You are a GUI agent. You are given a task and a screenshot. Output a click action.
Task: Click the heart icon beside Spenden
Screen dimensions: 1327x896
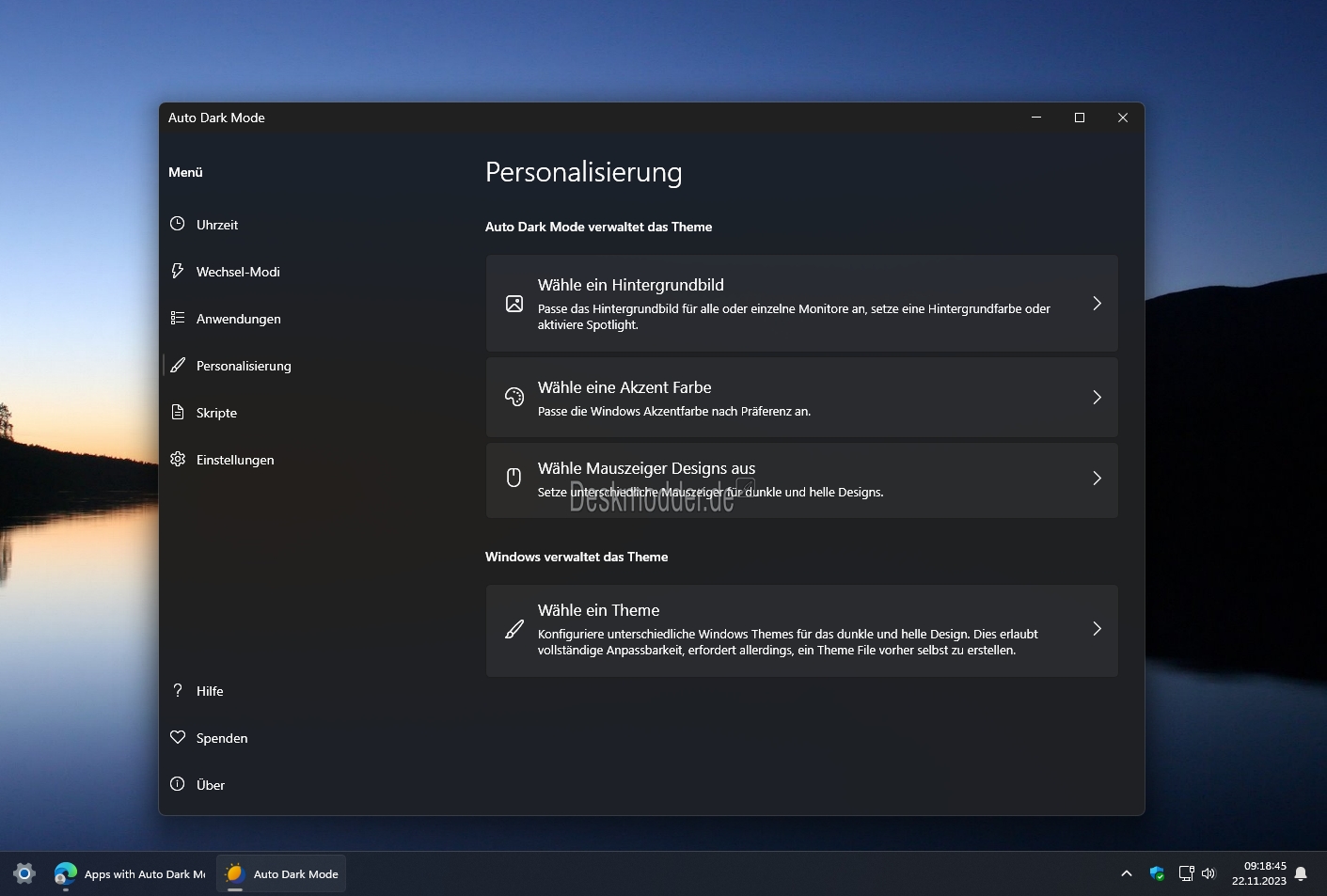pos(177,737)
